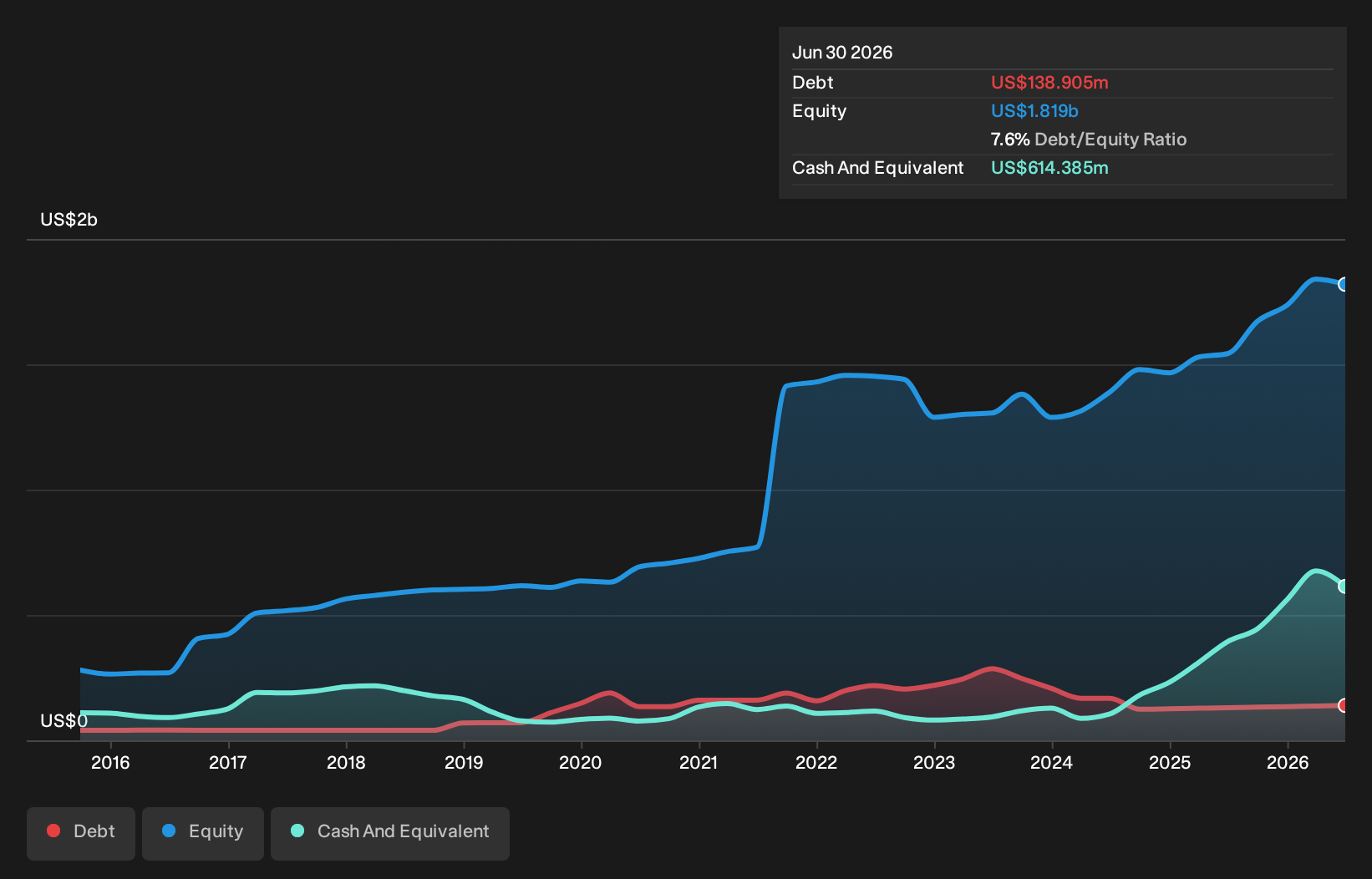Click the US$614.385m cash value
This screenshot has width=1372, height=879.
pos(1049,168)
